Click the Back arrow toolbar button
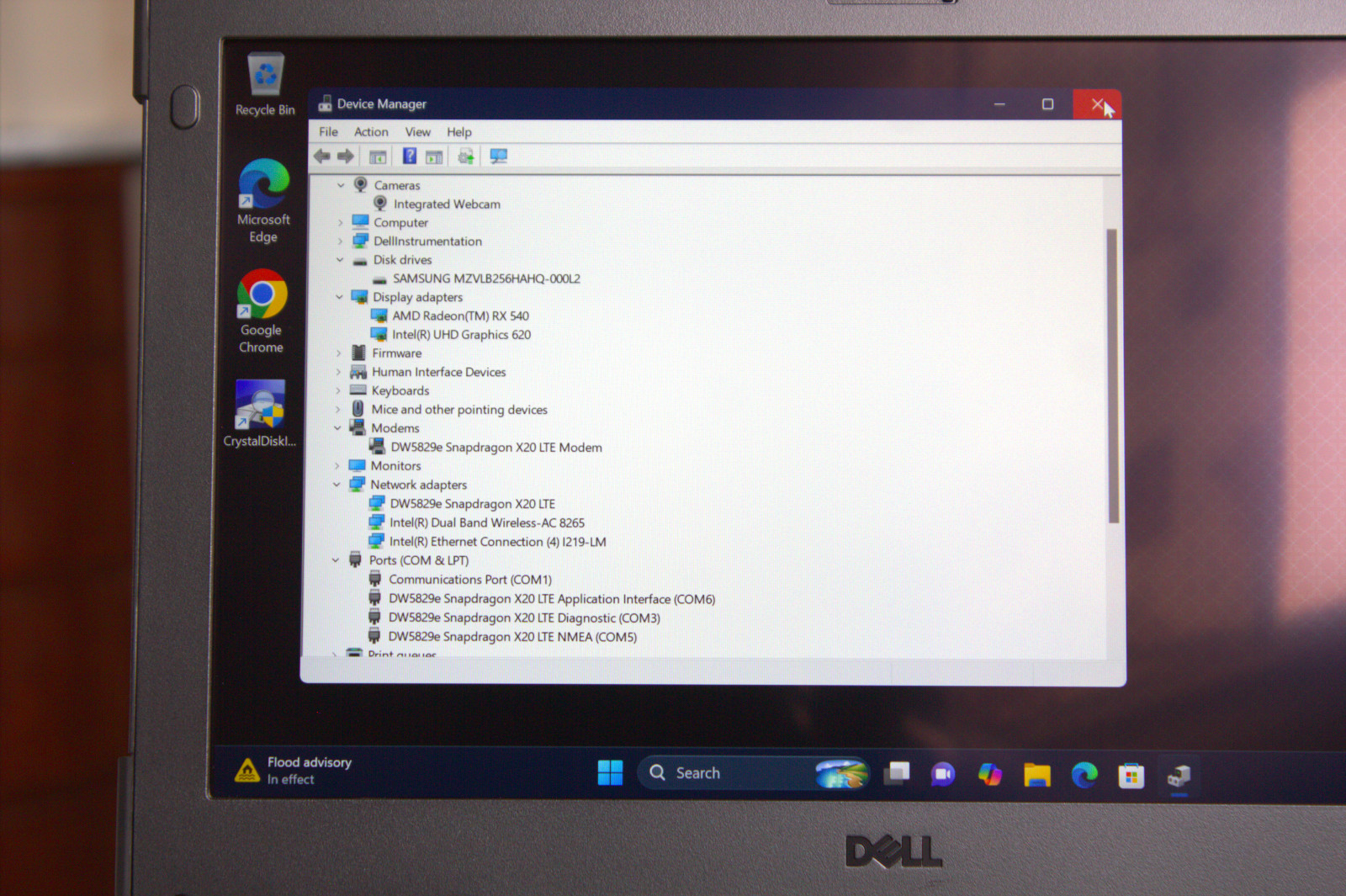 [322, 156]
